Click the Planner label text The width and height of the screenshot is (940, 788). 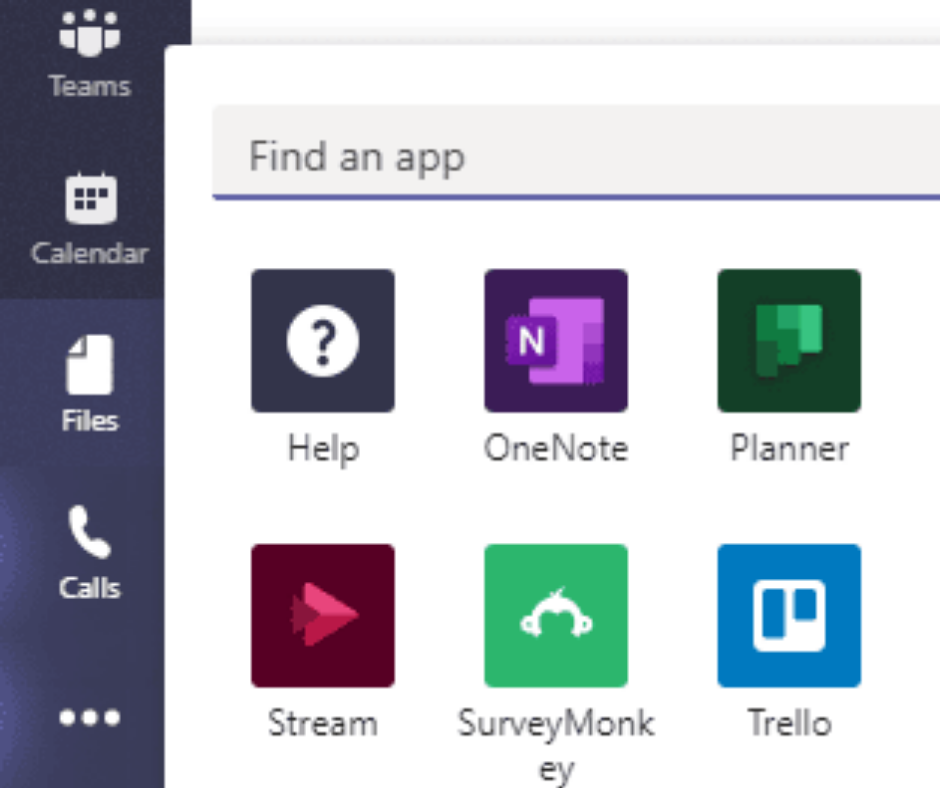pyautogui.click(x=790, y=448)
